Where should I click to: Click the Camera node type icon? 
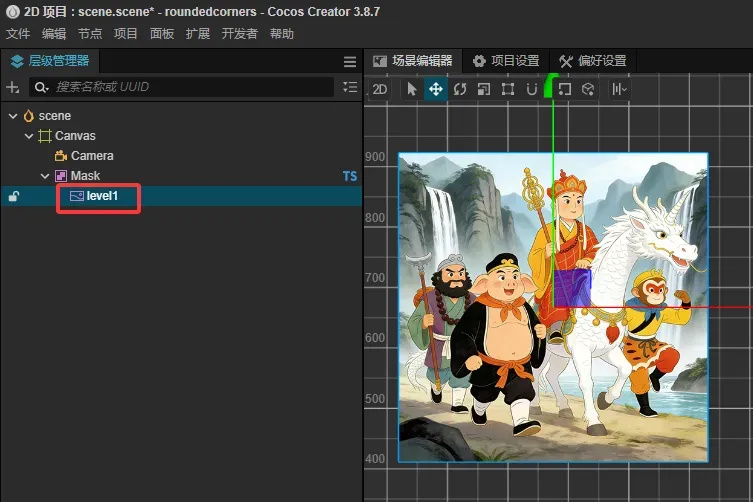coord(61,156)
